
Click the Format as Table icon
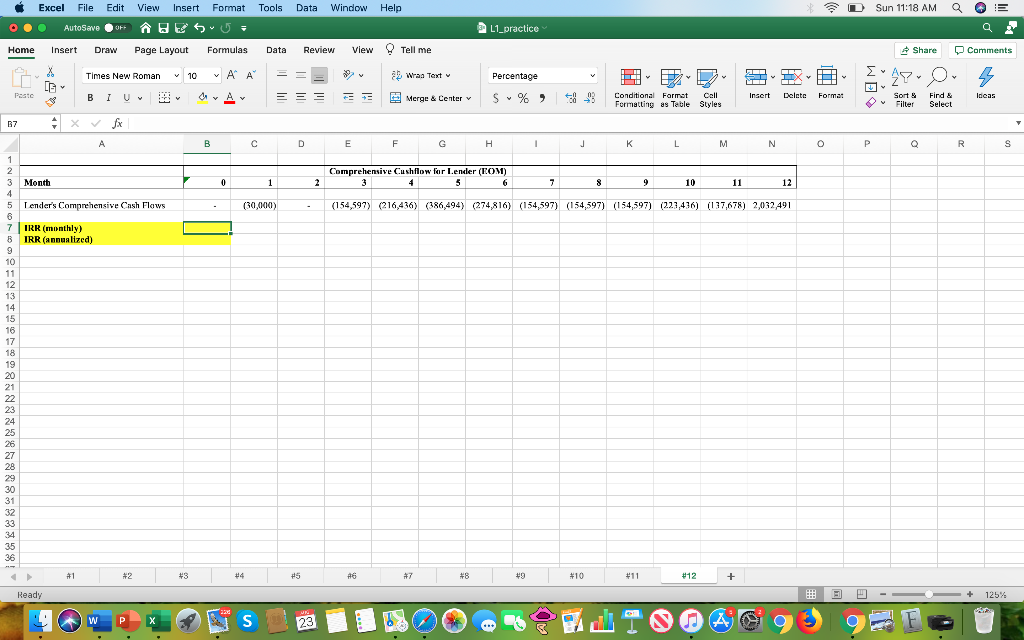pos(675,88)
